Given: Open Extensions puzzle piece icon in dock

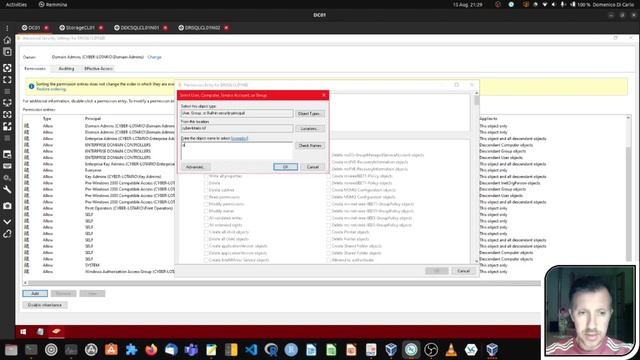Looking at the screenshot, I should 131,350.
